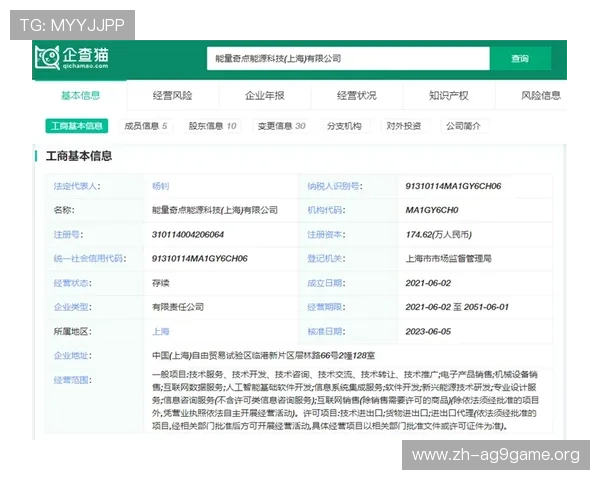
Task: Click the company address ending in 128室
Action: [x=263, y=356]
